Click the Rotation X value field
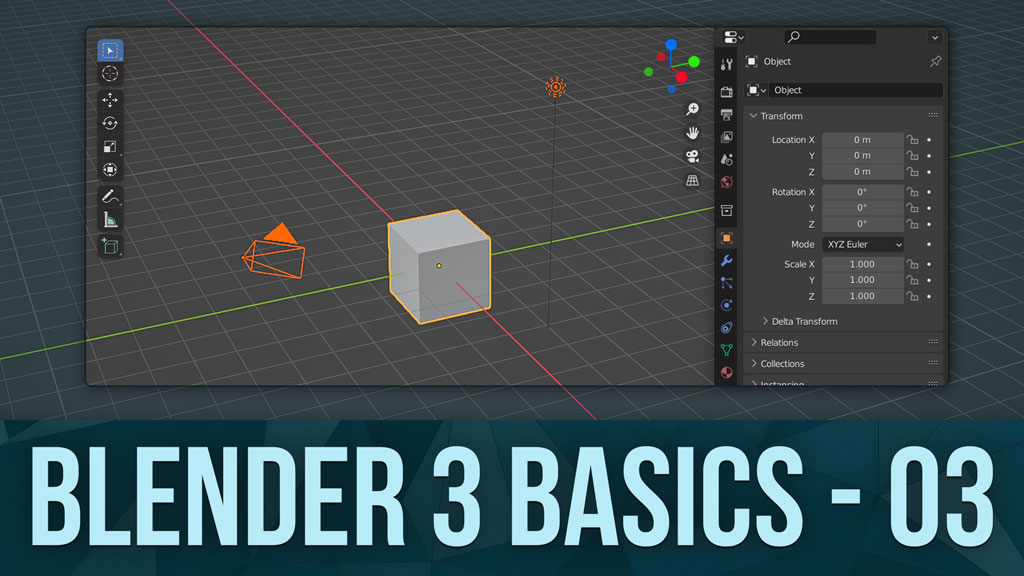The width and height of the screenshot is (1024, 576). point(863,192)
